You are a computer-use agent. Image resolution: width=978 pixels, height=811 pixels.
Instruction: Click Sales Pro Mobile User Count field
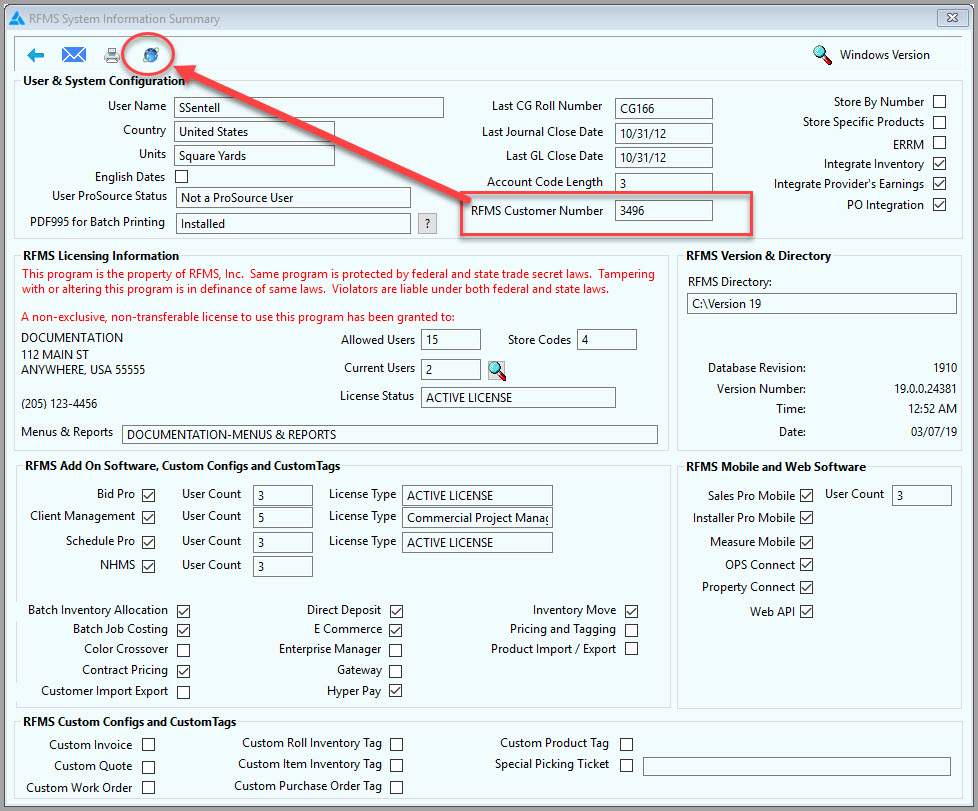tap(922, 495)
